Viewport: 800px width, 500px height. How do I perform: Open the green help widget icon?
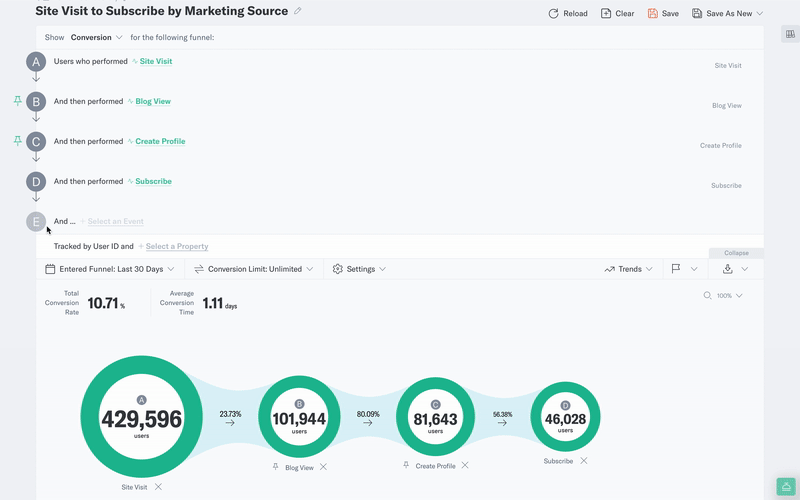[786, 487]
